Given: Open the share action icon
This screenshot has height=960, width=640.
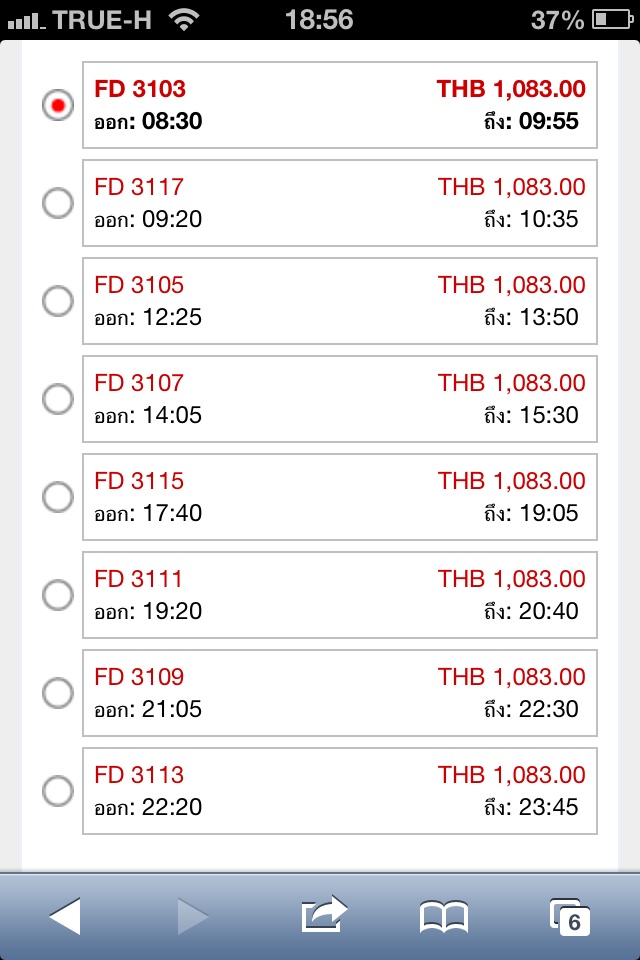Looking at the screenshot, I should (324, 914).
